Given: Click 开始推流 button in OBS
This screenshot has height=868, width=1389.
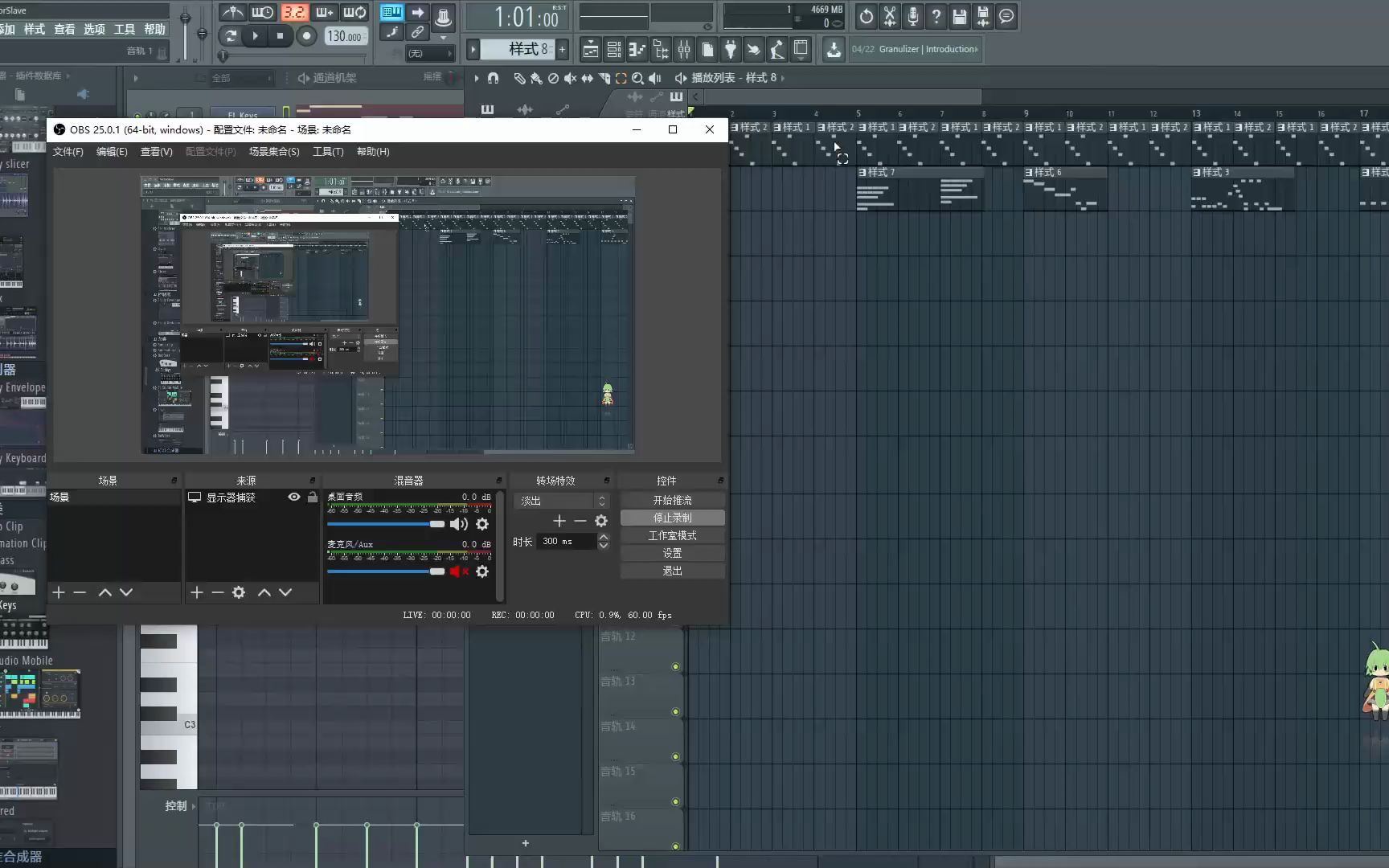Looking at the screenshot, I should 672,500.
